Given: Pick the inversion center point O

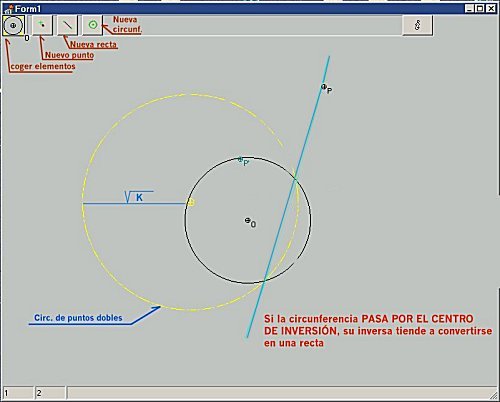Looking at the screenshot, I should 248,220.
